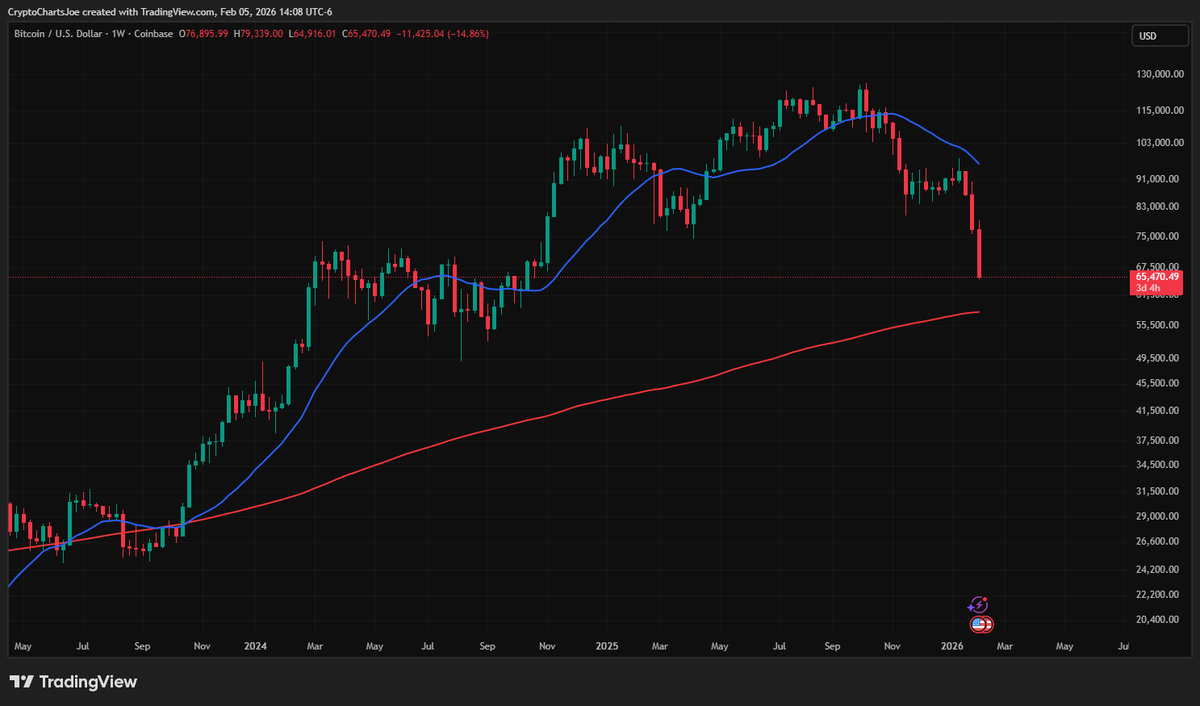Click the 41,500.00 price axis label

(1160, 411)
